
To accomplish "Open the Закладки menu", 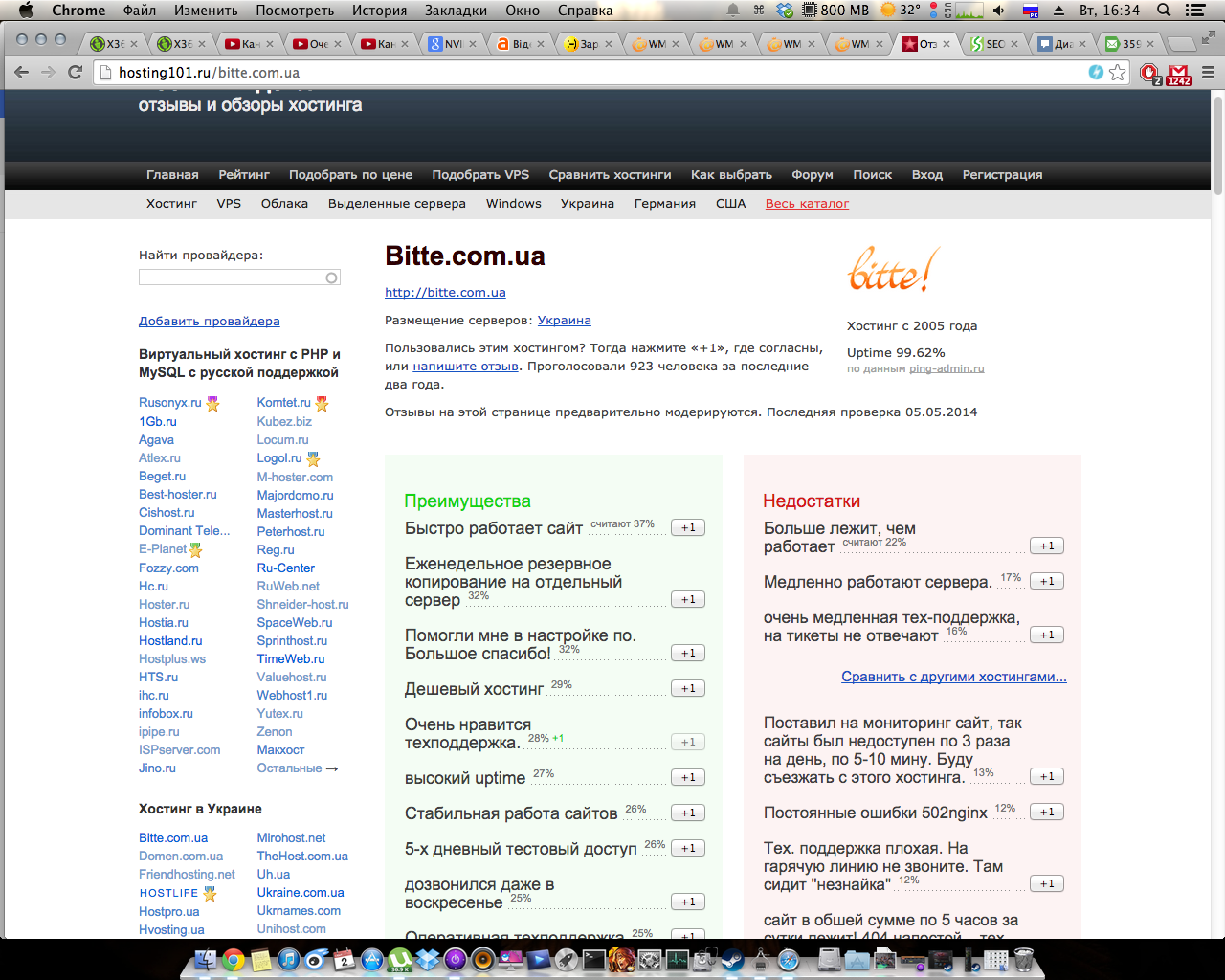I will click(x=456, y=11).
